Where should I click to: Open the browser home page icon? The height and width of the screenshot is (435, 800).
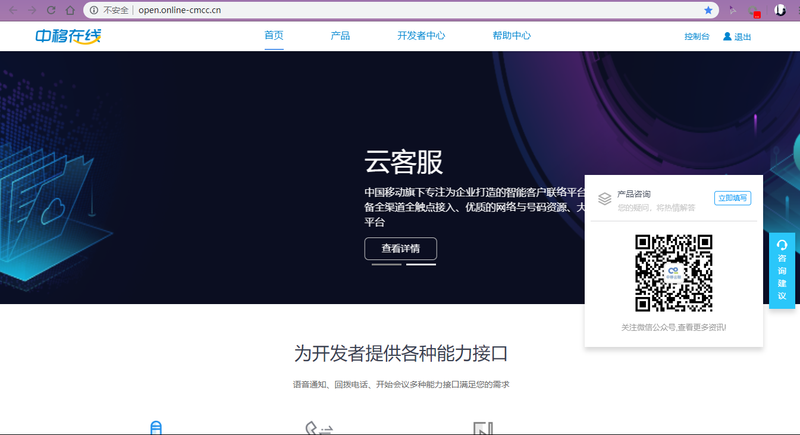pos(69,10)
